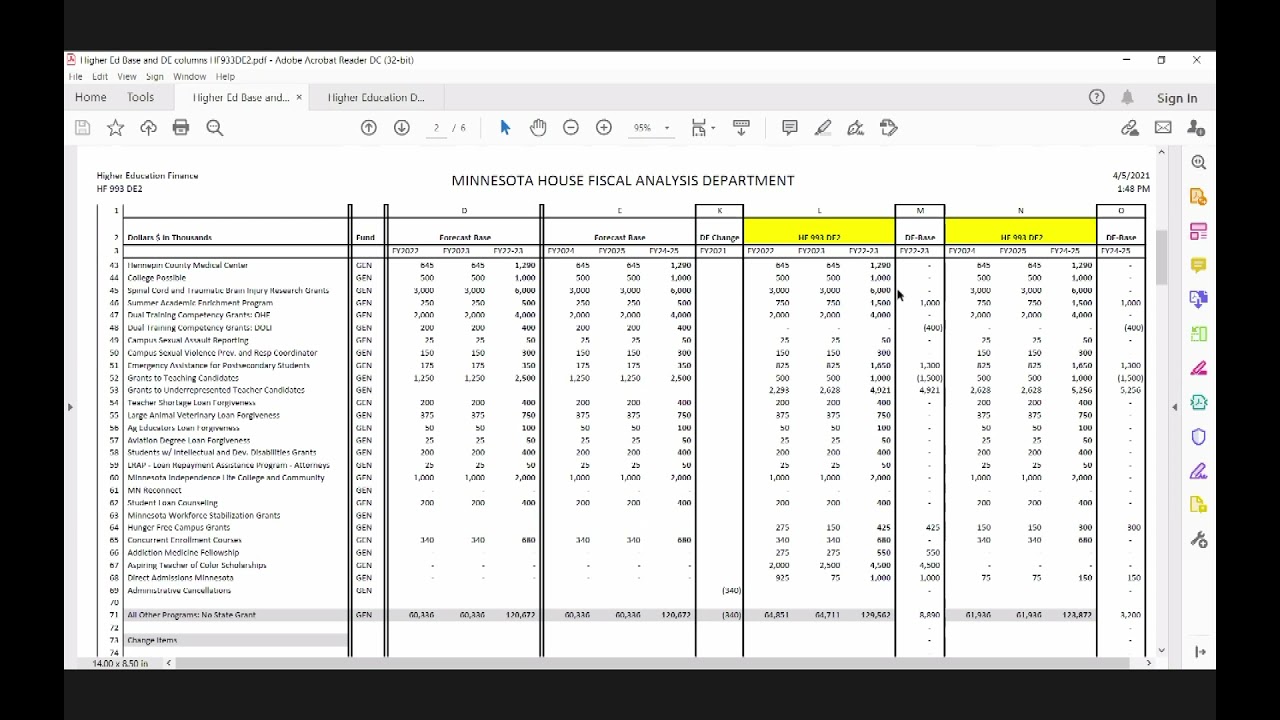Click the Student Loan Counseling row label

pyautogui.click(x=172, y=503)
